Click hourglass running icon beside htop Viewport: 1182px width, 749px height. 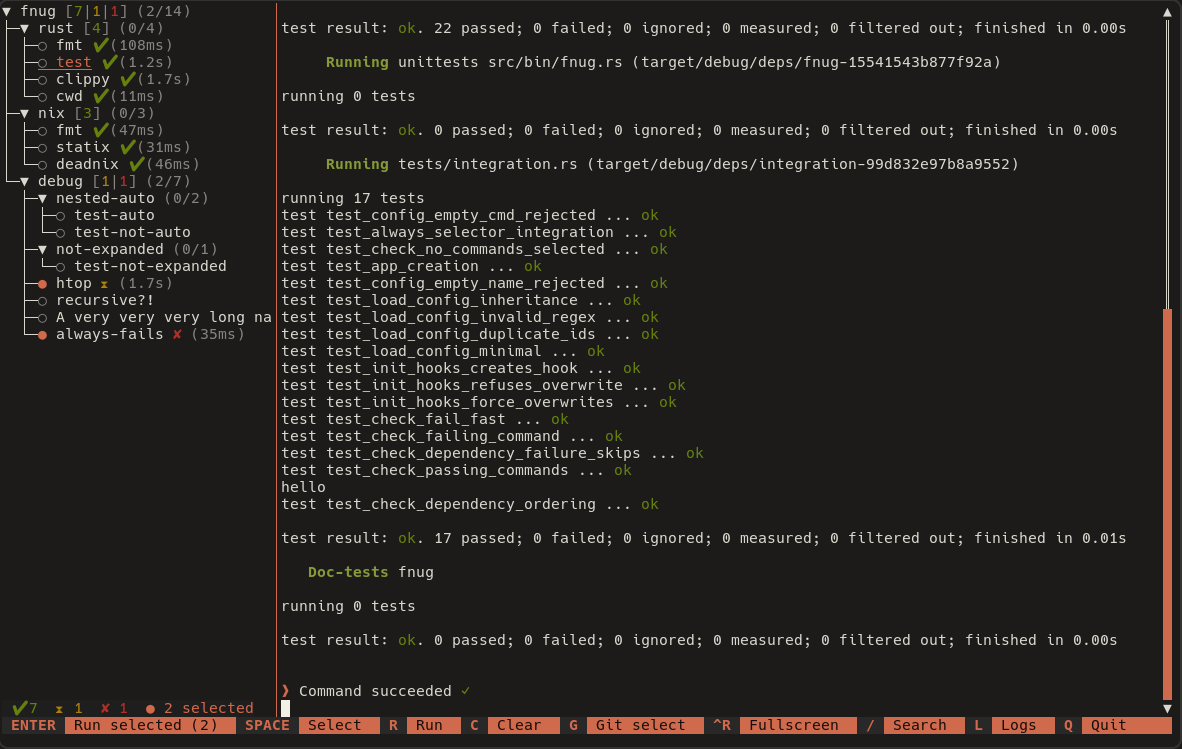[x=104, y=284]
